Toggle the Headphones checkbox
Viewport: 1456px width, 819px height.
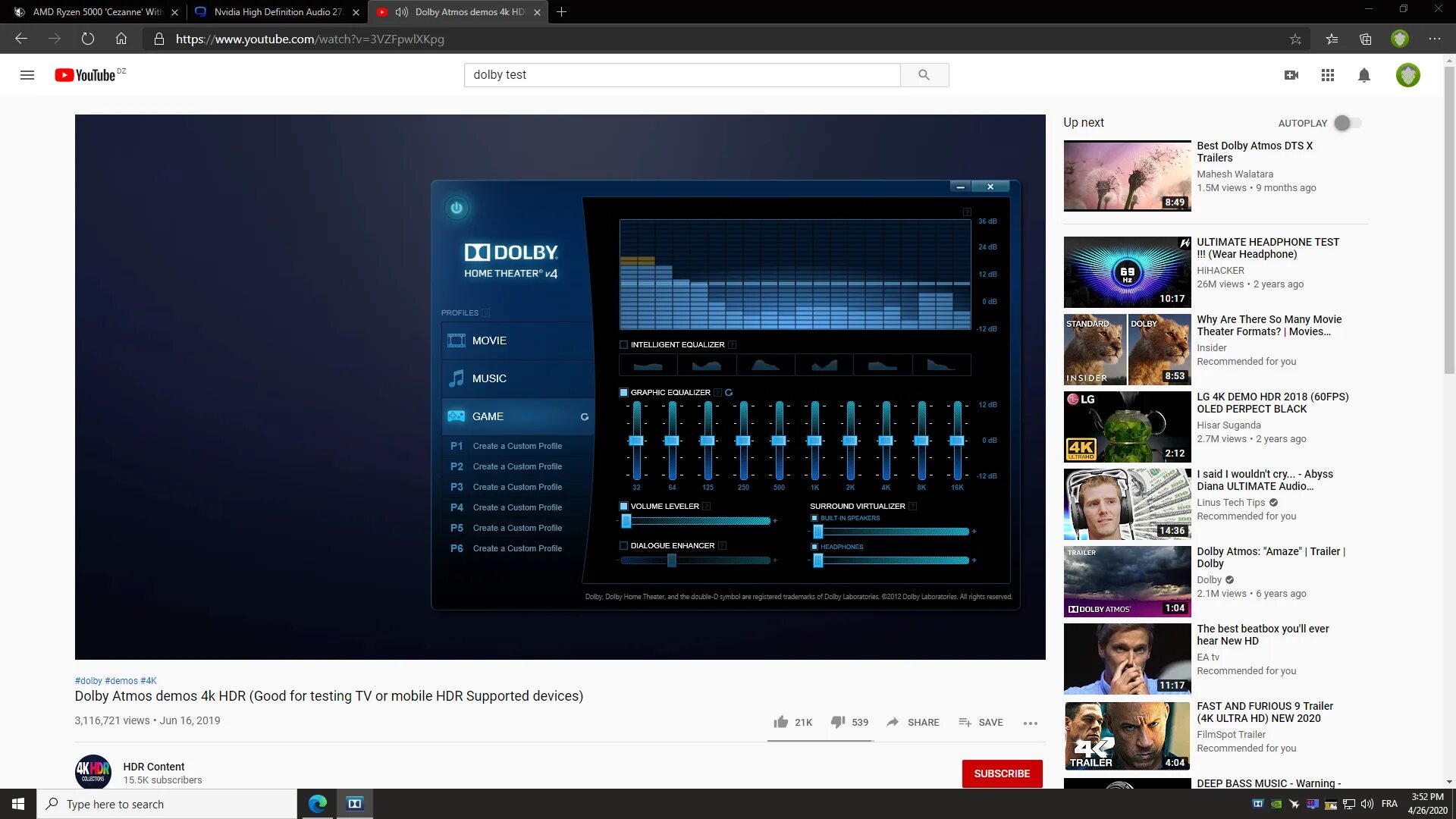(814, 547)
